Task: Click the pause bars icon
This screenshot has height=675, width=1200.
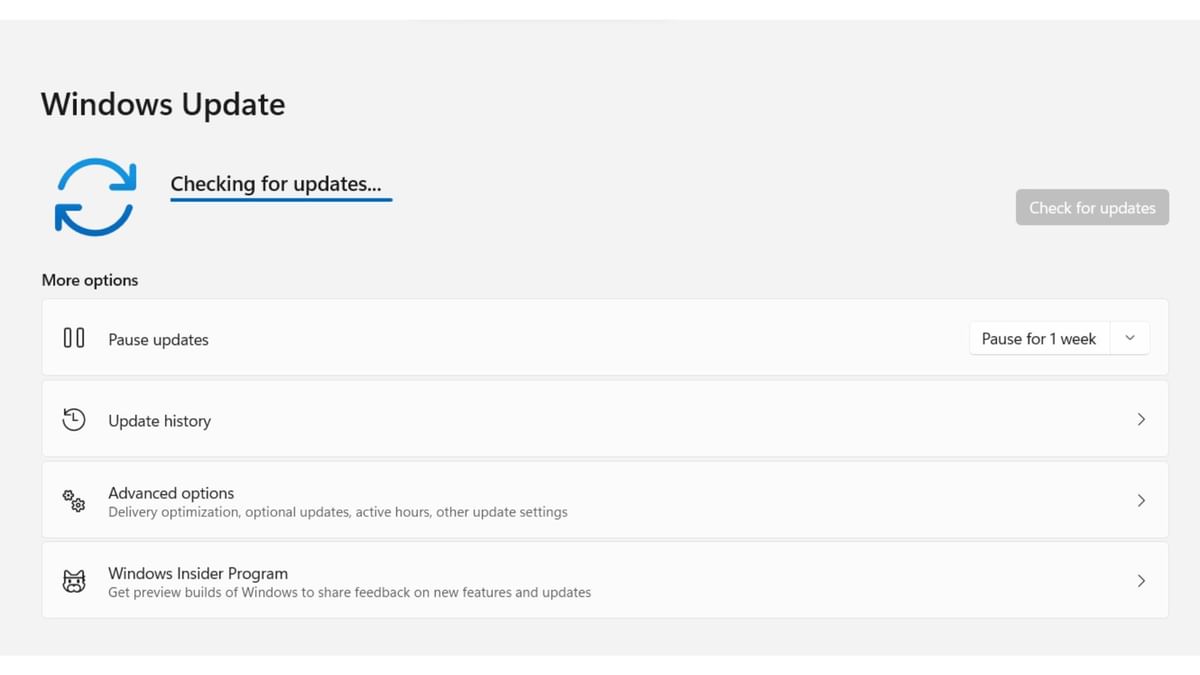Action: point(74,338)
